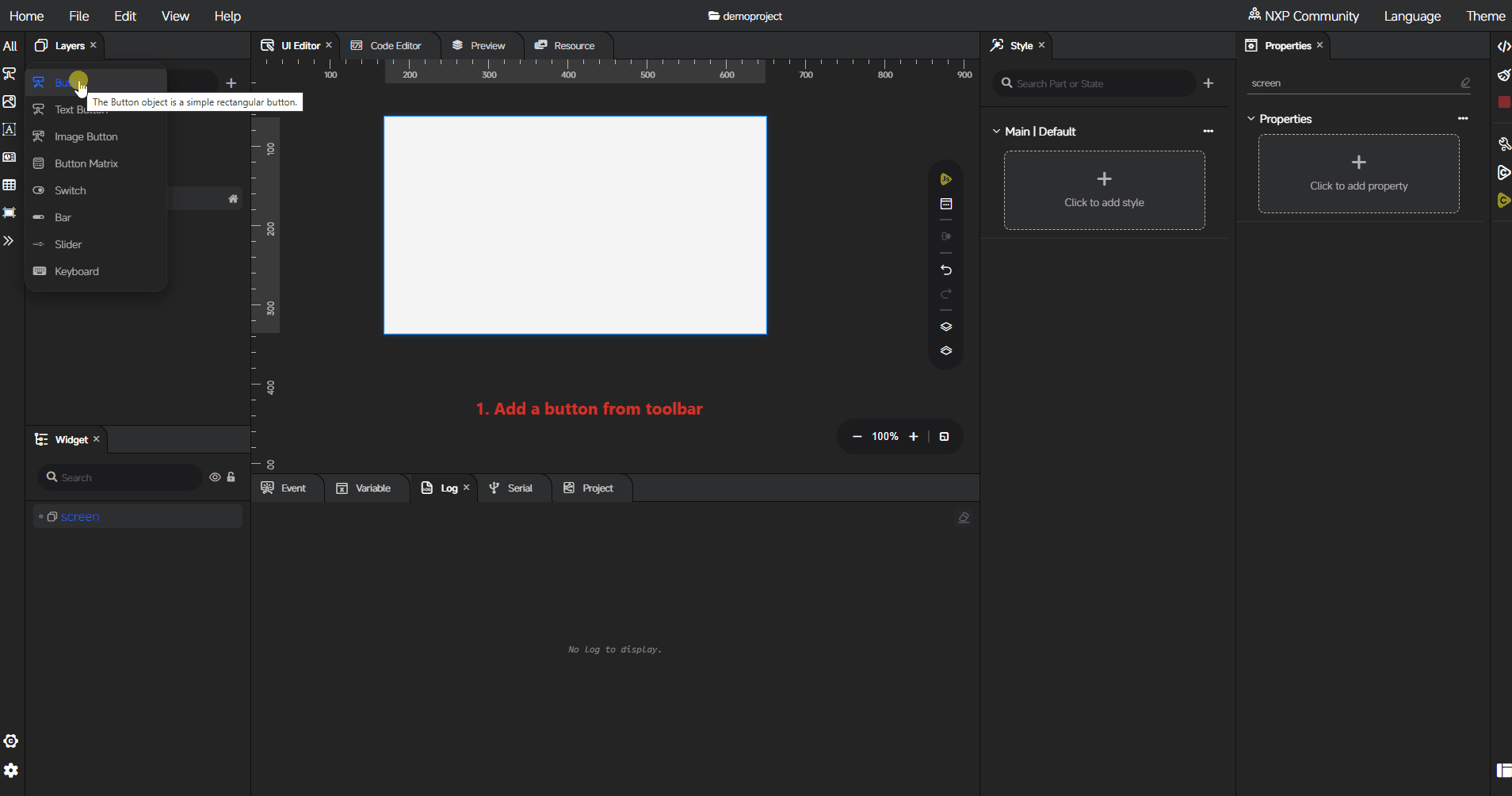This screenshot has height=796, width=1512.
Task: Zoom out with minus button
Action: (857, 437)
